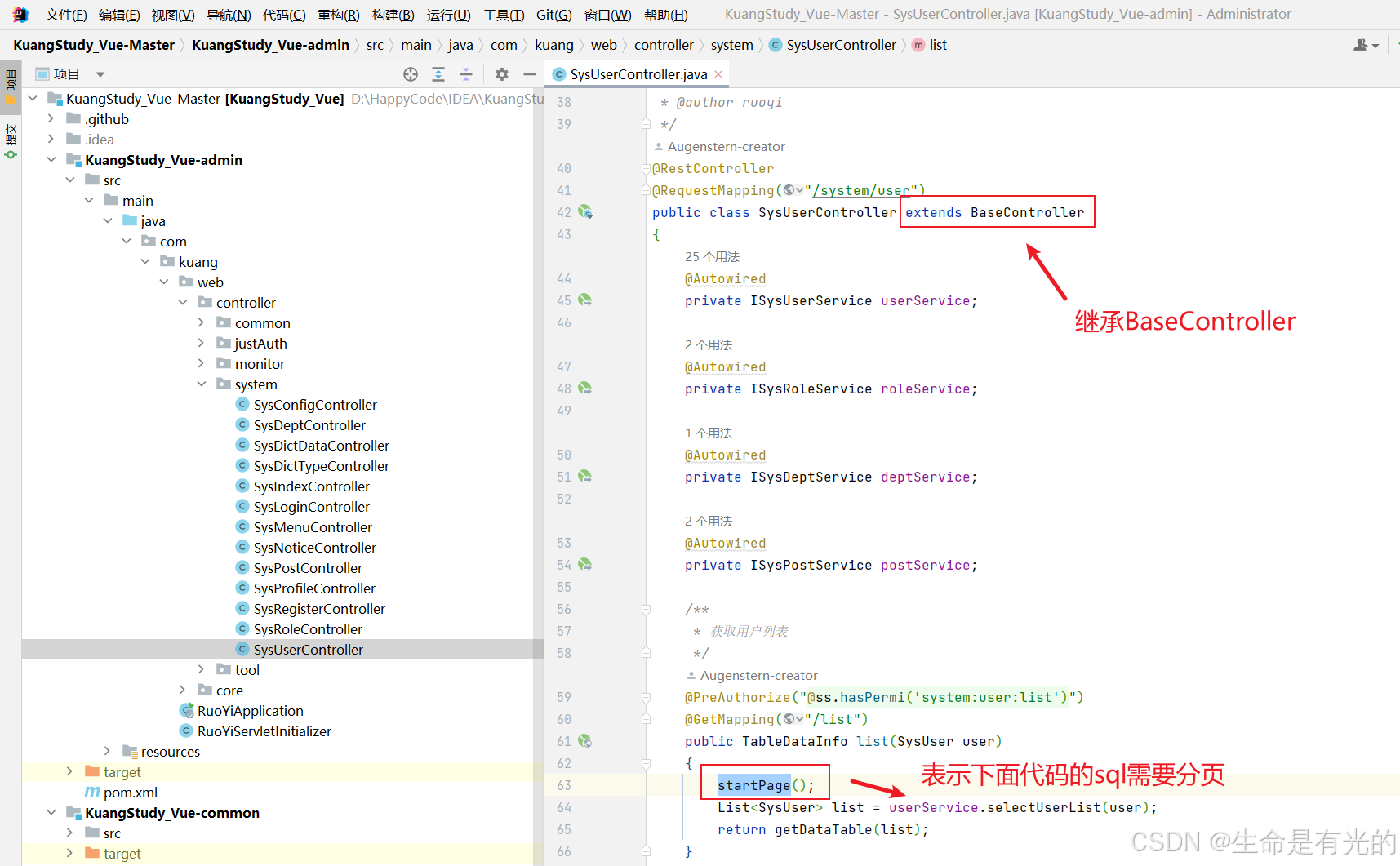The height and width of the screenshot is (866, 1400).
Task: Click the globe icon in @RequestMapping annotation
Action: pyautogui.click(x=789, y=190)
